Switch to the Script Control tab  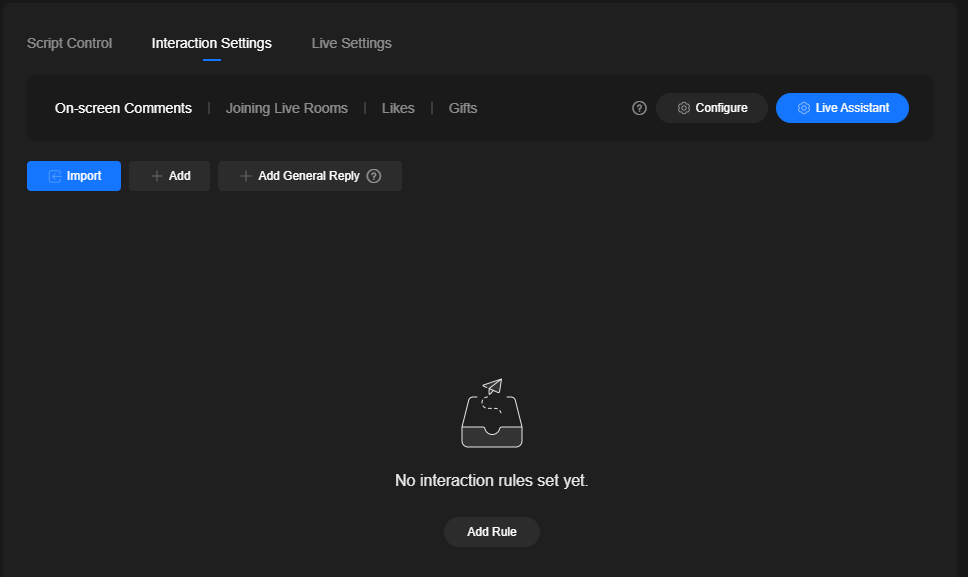tap(69, 43)
